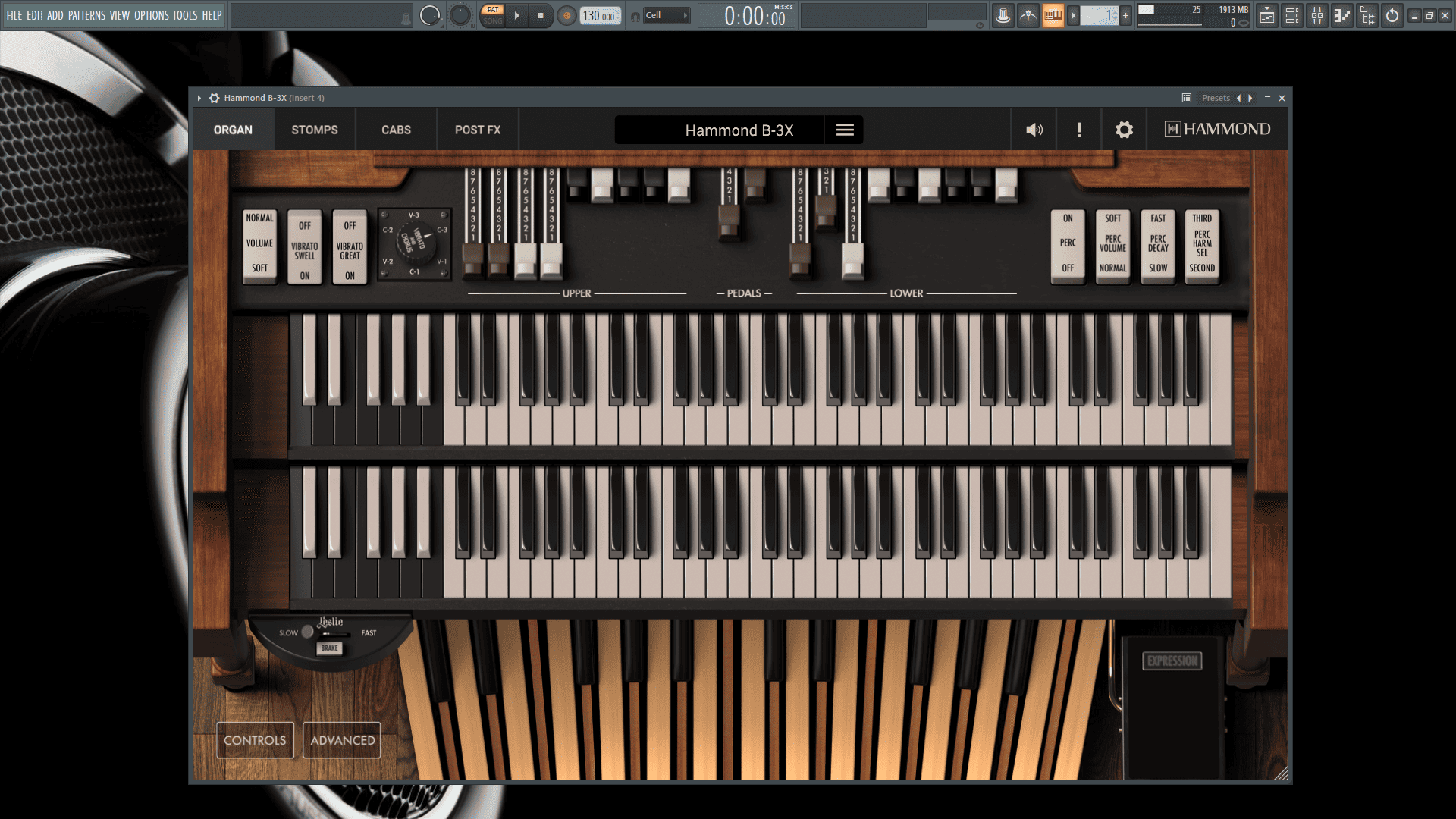Click the master pitch knob

click(460, 15)
